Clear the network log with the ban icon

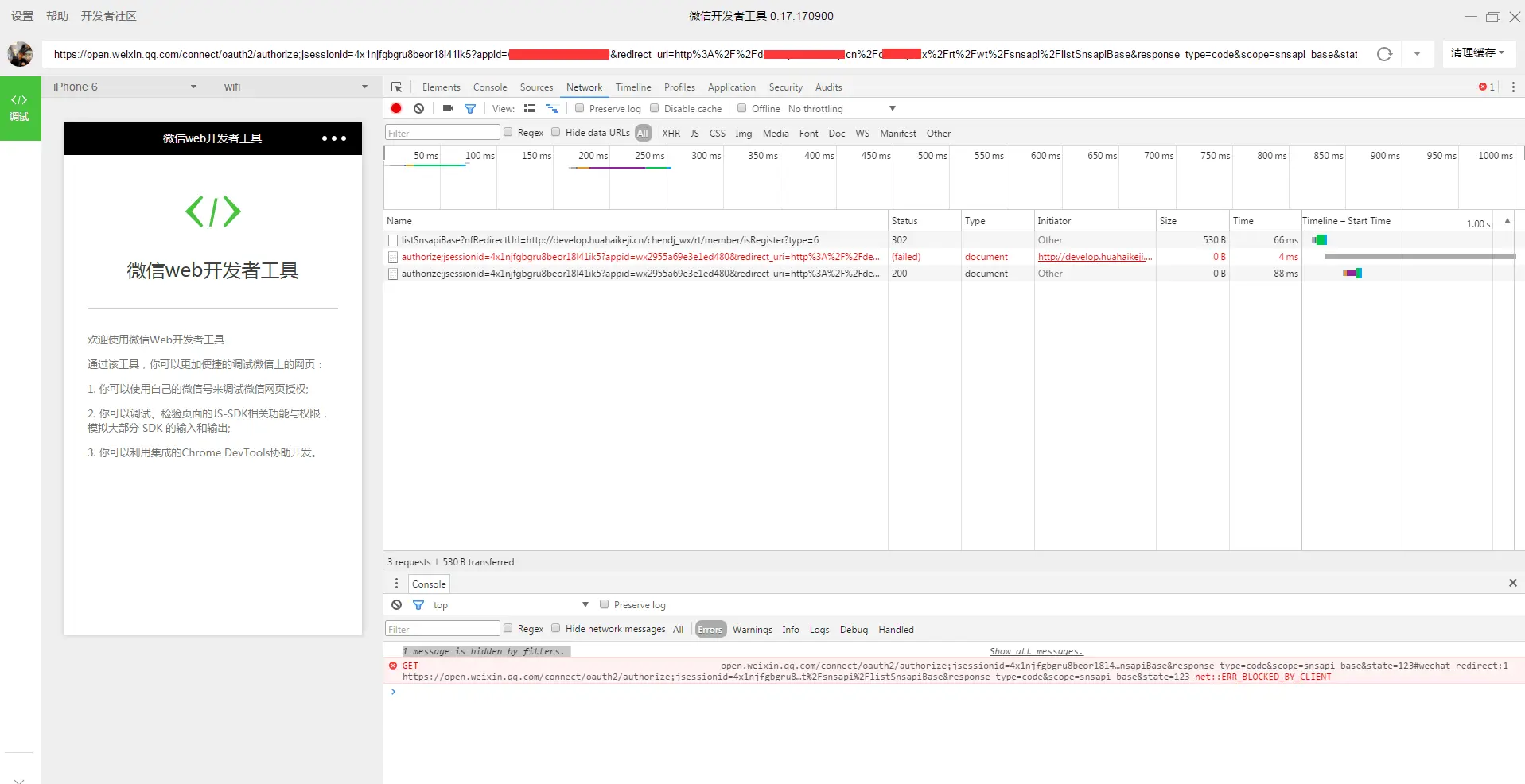[419, 108]
